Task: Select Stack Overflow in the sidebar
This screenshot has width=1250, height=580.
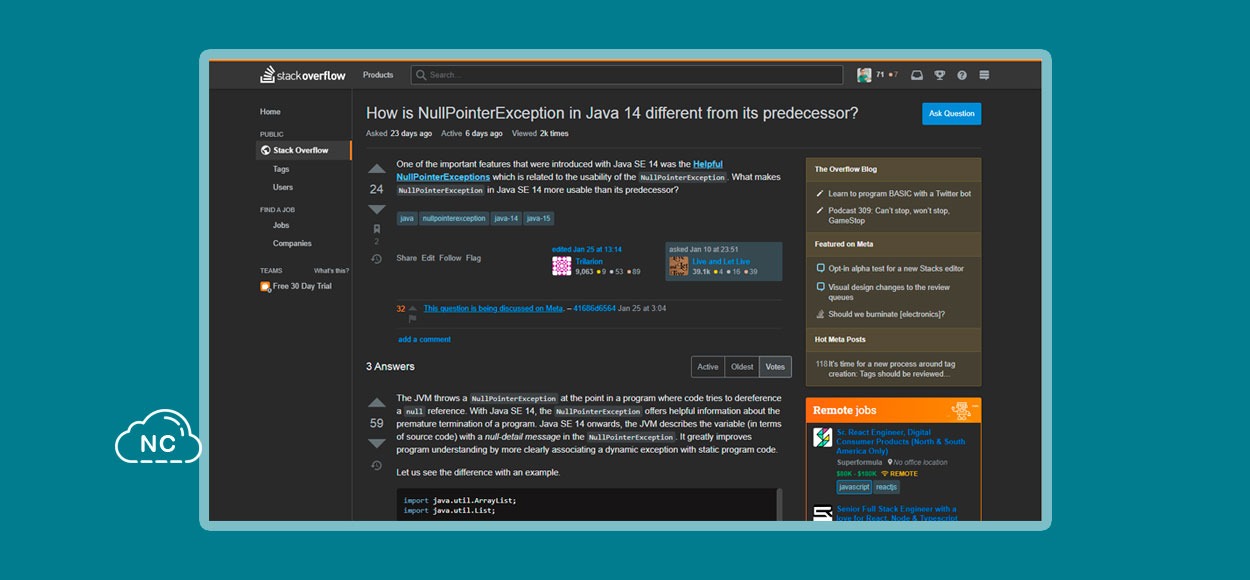Action: 304,150
